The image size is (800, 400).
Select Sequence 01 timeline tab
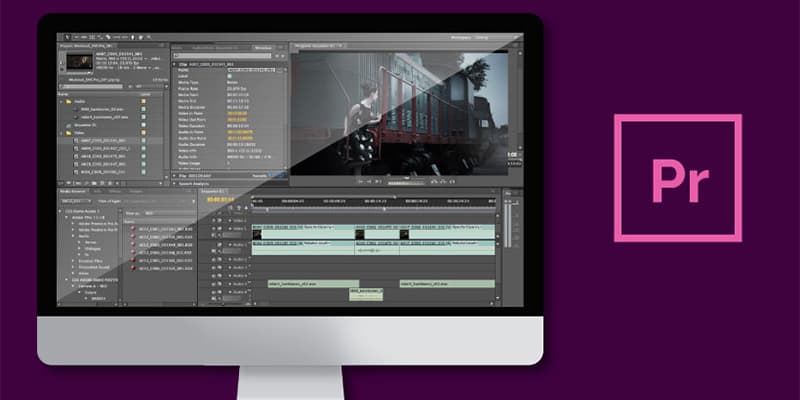[x=212, y=191]
